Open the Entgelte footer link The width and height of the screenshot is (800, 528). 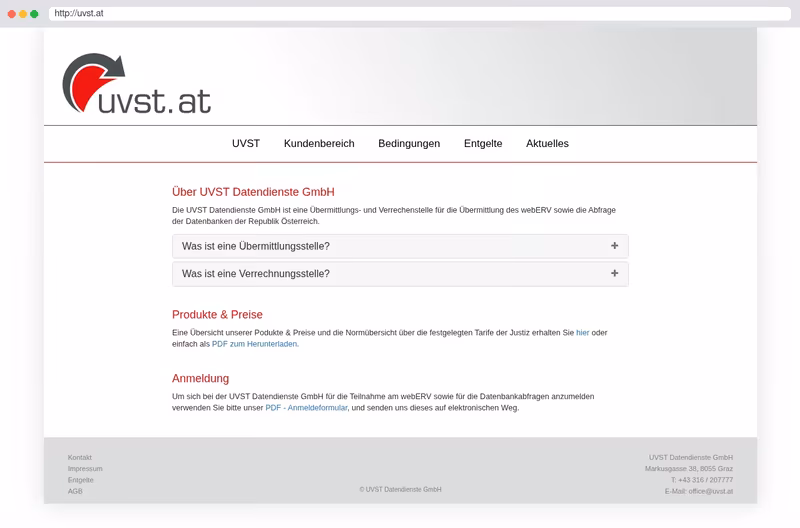pos(81,480)
